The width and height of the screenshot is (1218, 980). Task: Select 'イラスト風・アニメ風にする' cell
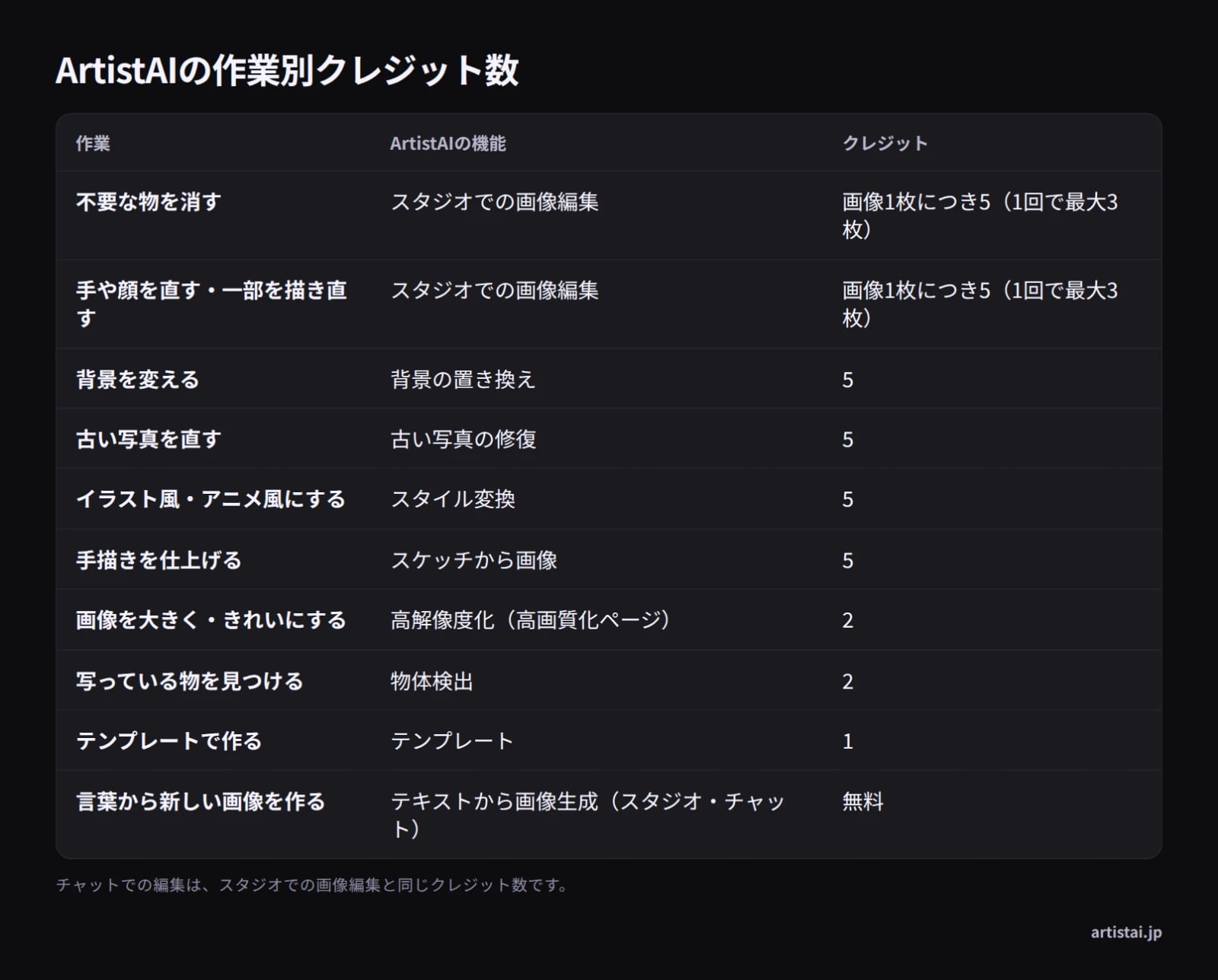point(211,499)
